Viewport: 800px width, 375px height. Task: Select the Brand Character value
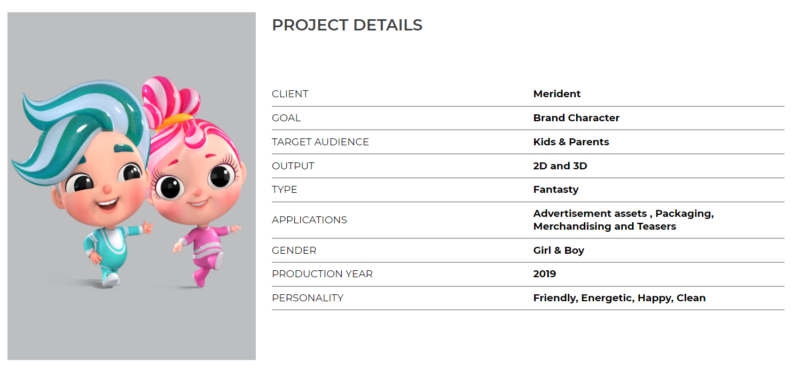[x=576, y=118]
